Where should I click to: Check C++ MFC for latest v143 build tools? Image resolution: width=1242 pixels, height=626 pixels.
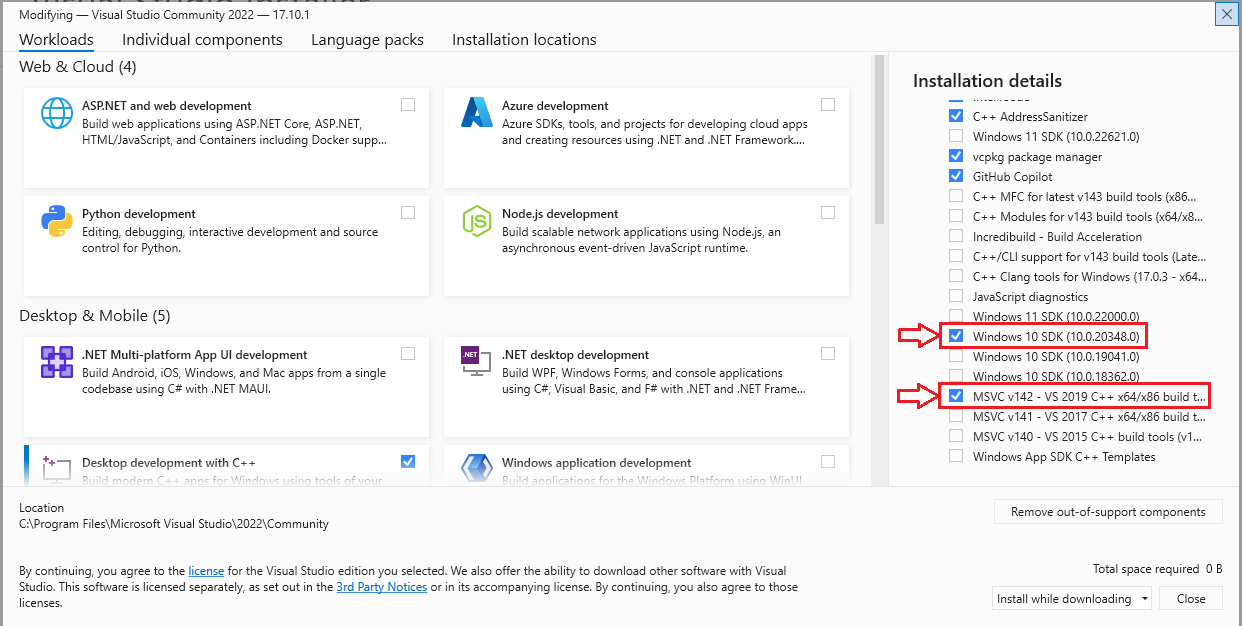956,196
